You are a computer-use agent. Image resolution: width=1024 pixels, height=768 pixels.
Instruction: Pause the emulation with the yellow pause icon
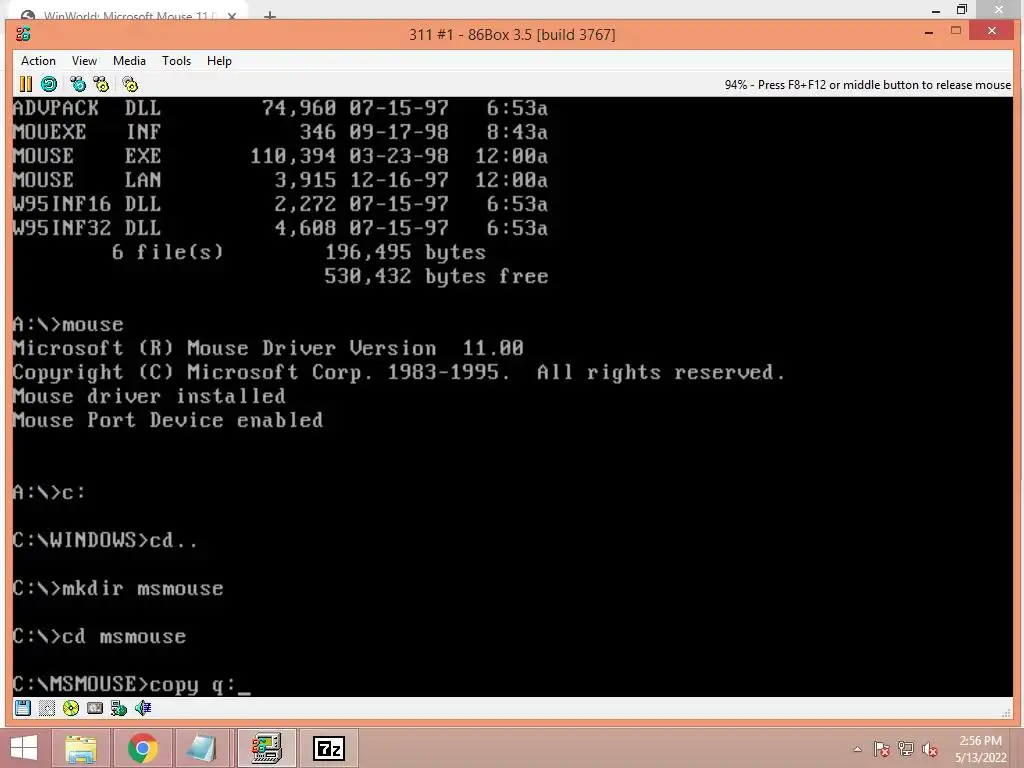pos(25,84)
